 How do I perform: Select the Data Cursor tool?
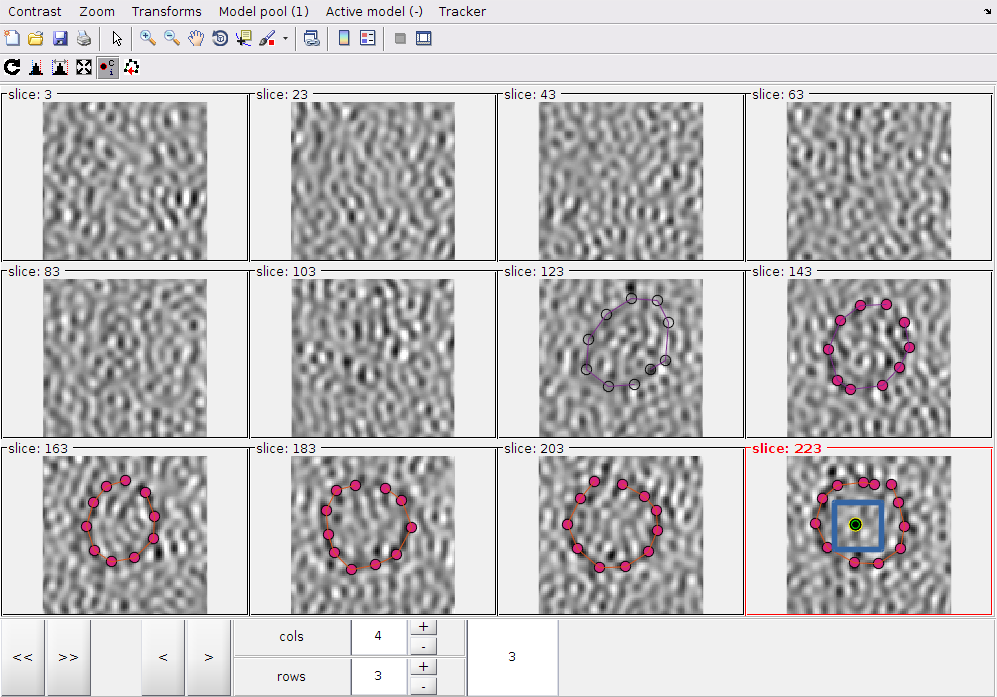244,38
